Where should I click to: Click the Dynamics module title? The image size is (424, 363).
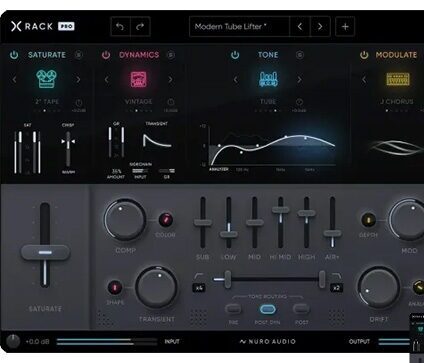tap(139, 55)
